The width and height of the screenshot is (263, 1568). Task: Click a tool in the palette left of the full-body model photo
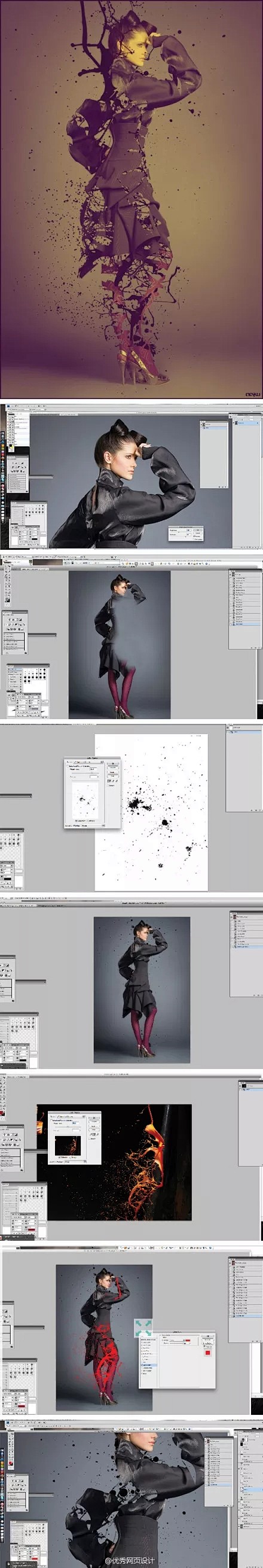point(8,579)
